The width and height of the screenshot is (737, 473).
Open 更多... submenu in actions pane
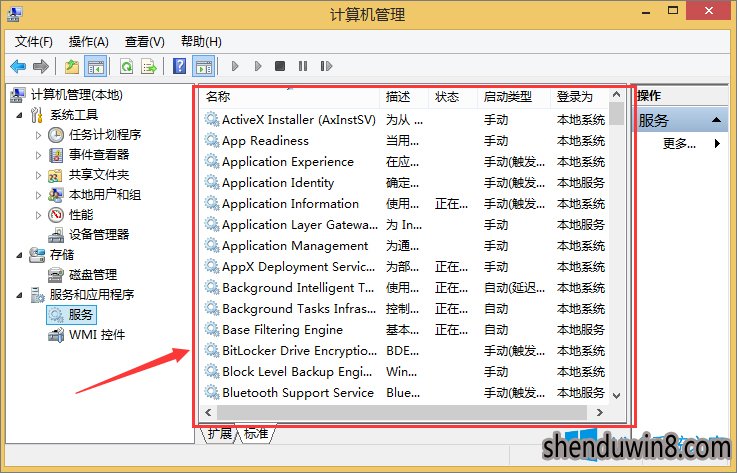pos(679,143)
